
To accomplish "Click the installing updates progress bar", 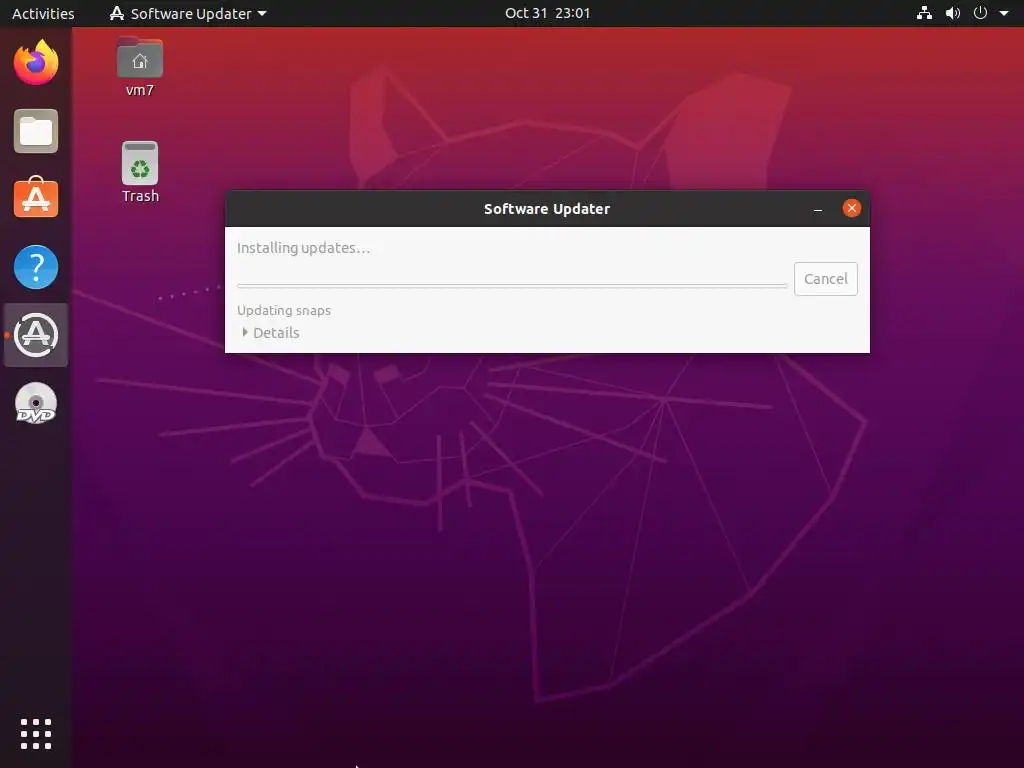I will (x=512, y=285).
